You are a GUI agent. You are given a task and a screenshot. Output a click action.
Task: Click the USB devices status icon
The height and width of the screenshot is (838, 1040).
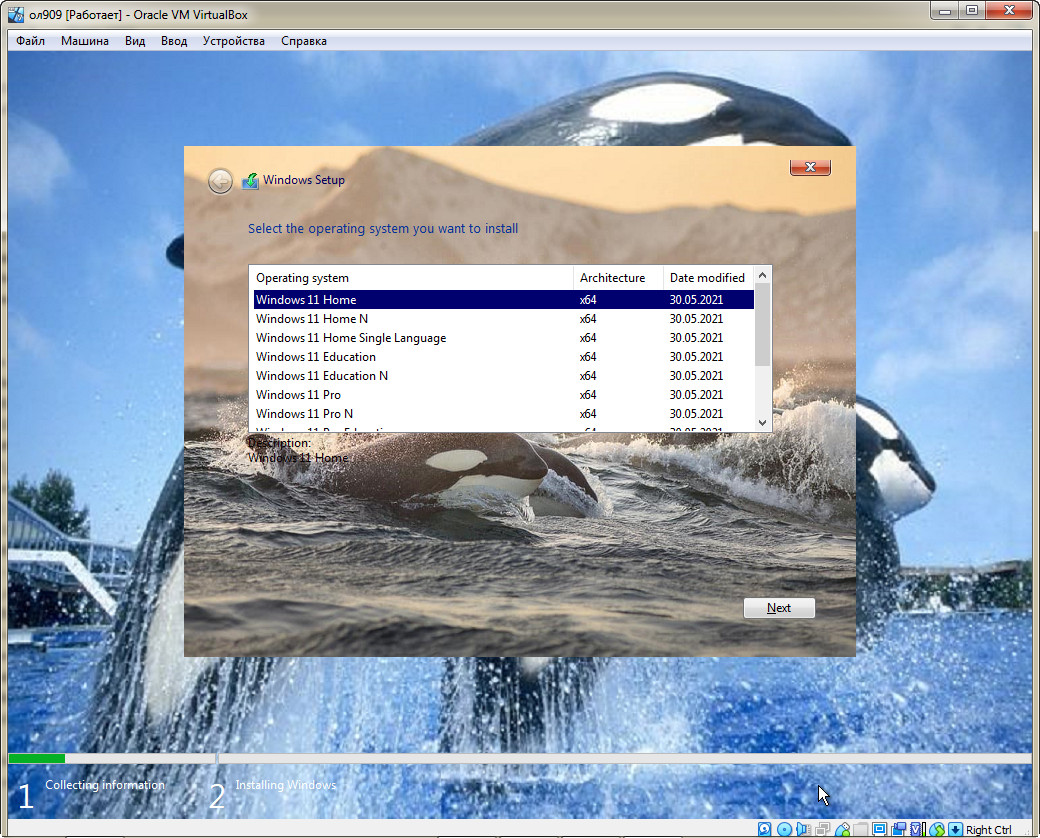(842, 829)
